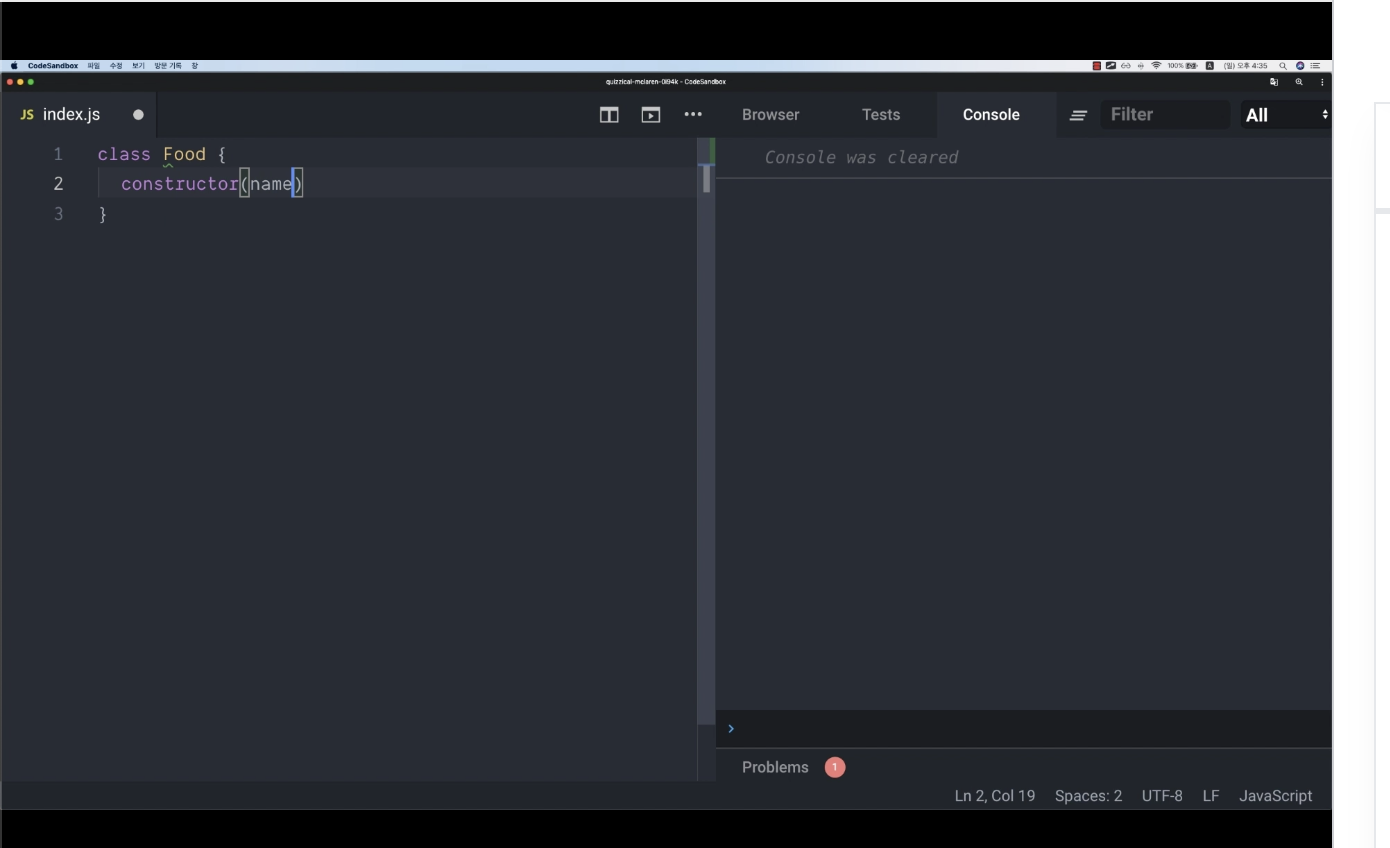The image size is (1390, 848).
Task: Open the Problems panel
Action: 775,768
